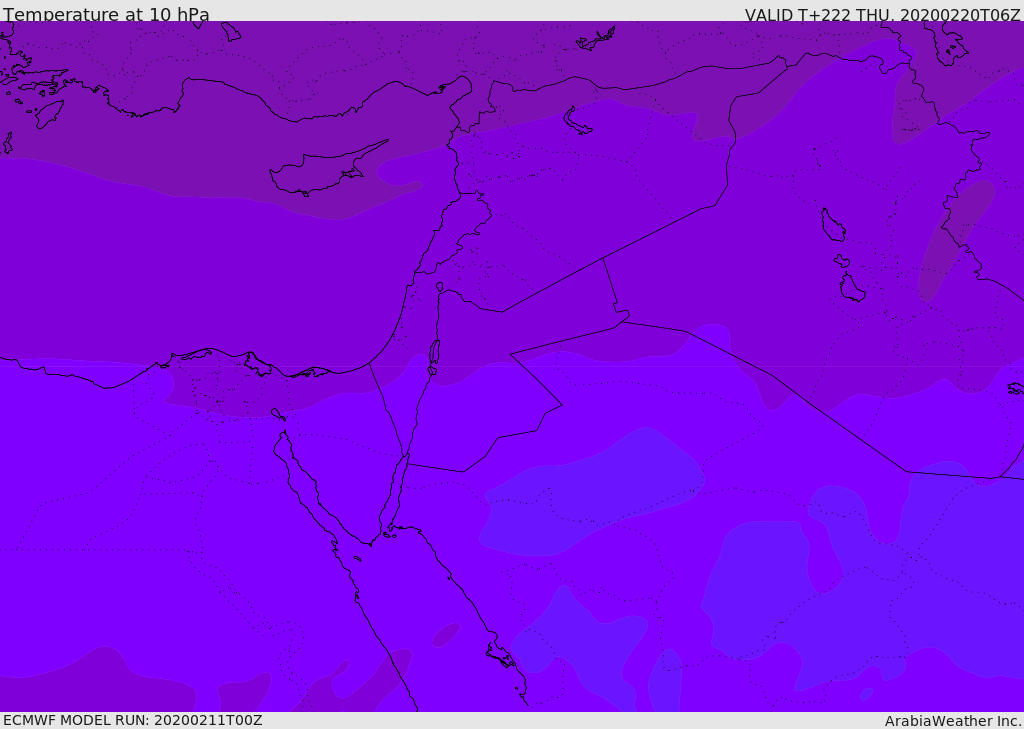The width and height of the screenshot is (1024, 729).
Task: Click the 'VALID T+222 THU. 20200220T06Z' label
Action: pyautogui.click(x=882, y=14)
